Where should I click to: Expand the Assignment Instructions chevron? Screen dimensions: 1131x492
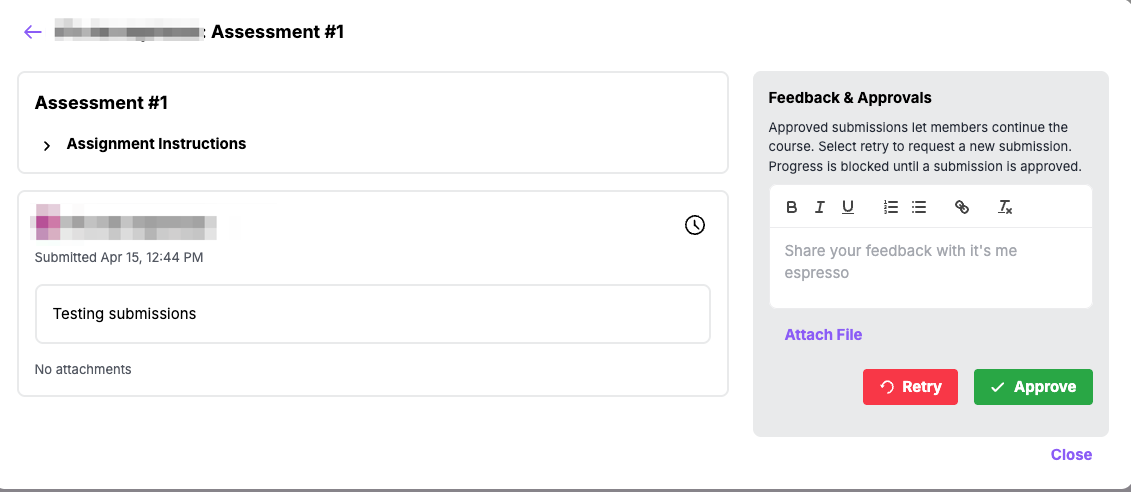(47, 145)
